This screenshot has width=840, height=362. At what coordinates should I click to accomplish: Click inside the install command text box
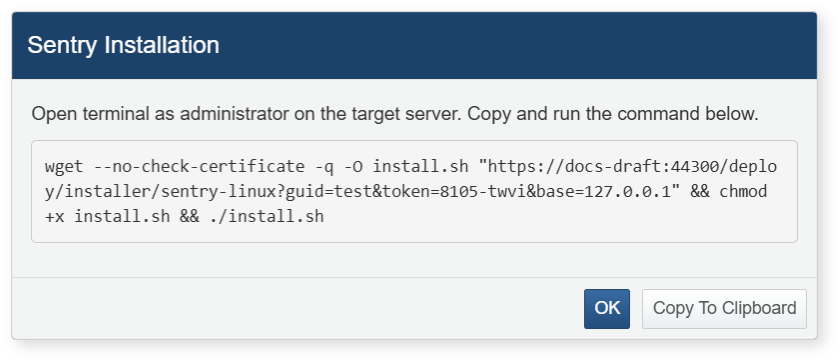click(414, 191)
